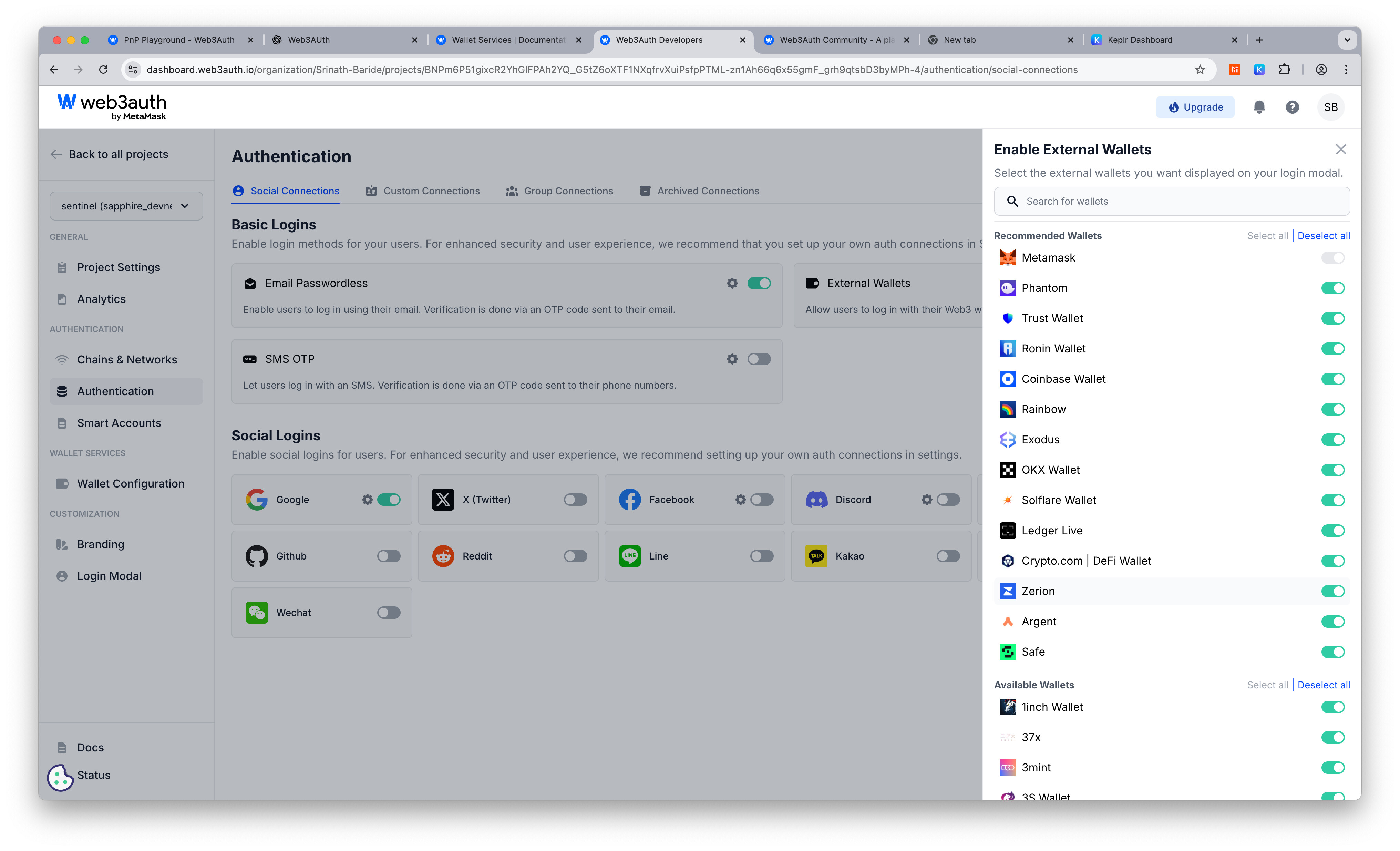Click the Upgrade button

[x=1195, y=107]
